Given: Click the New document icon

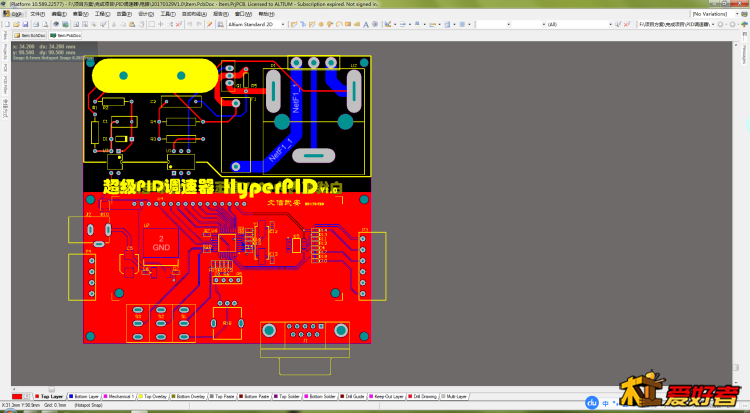Looking at the screenshot, I should (x=7, y=24).
